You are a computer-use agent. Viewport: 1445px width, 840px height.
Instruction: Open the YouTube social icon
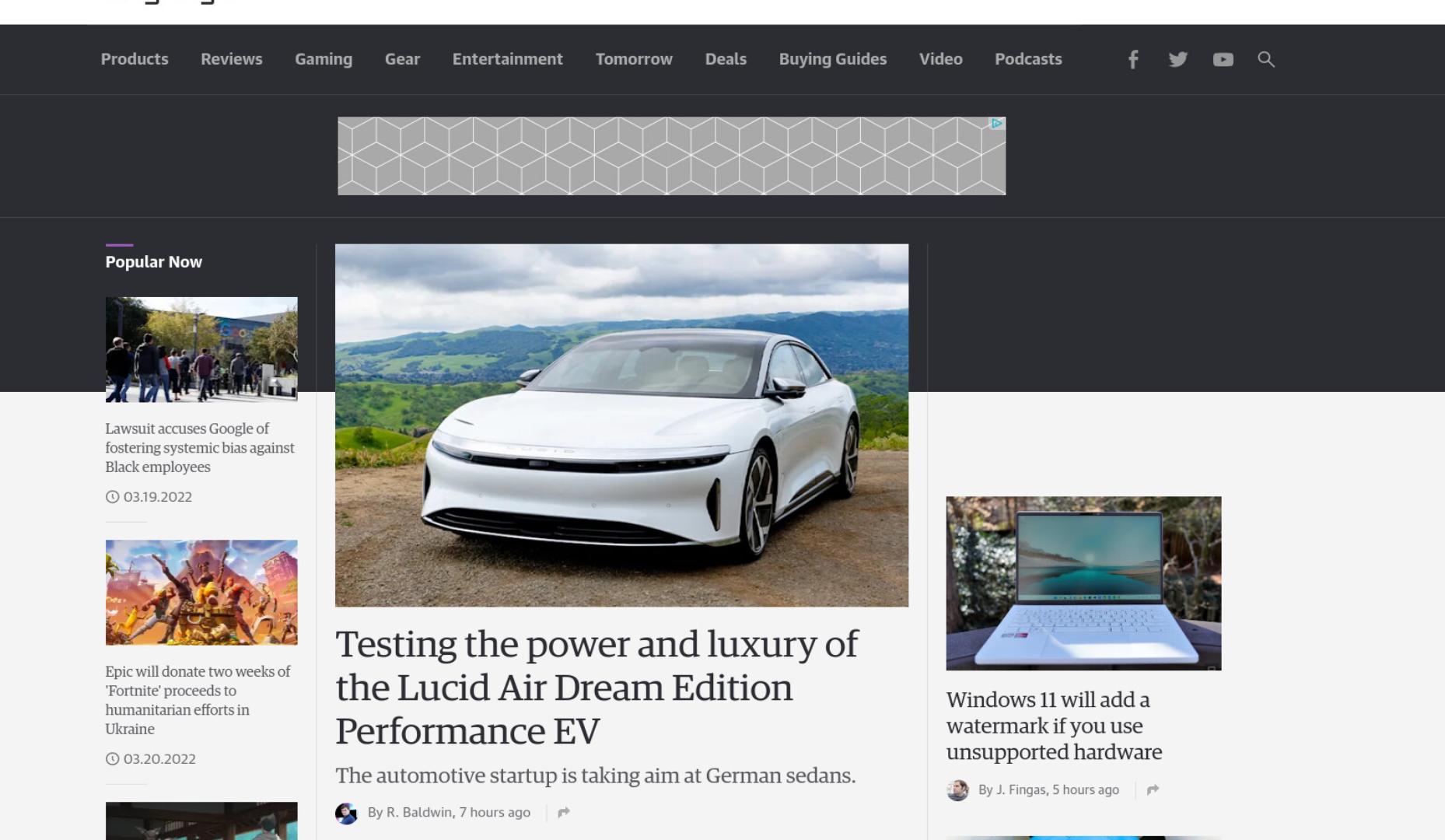click(1223, 59)
